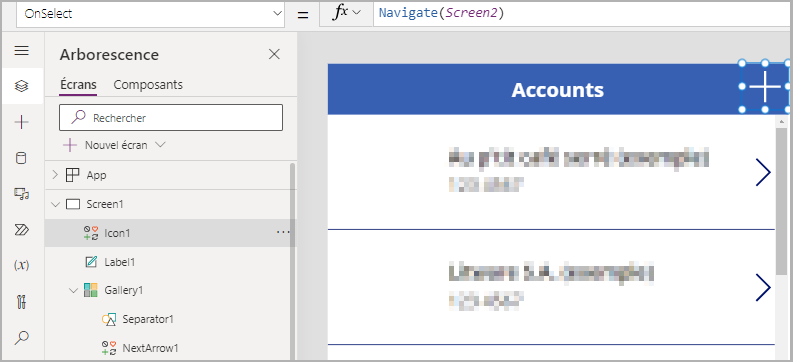Switch to the Écrans tab

click(x=78, y=84)
